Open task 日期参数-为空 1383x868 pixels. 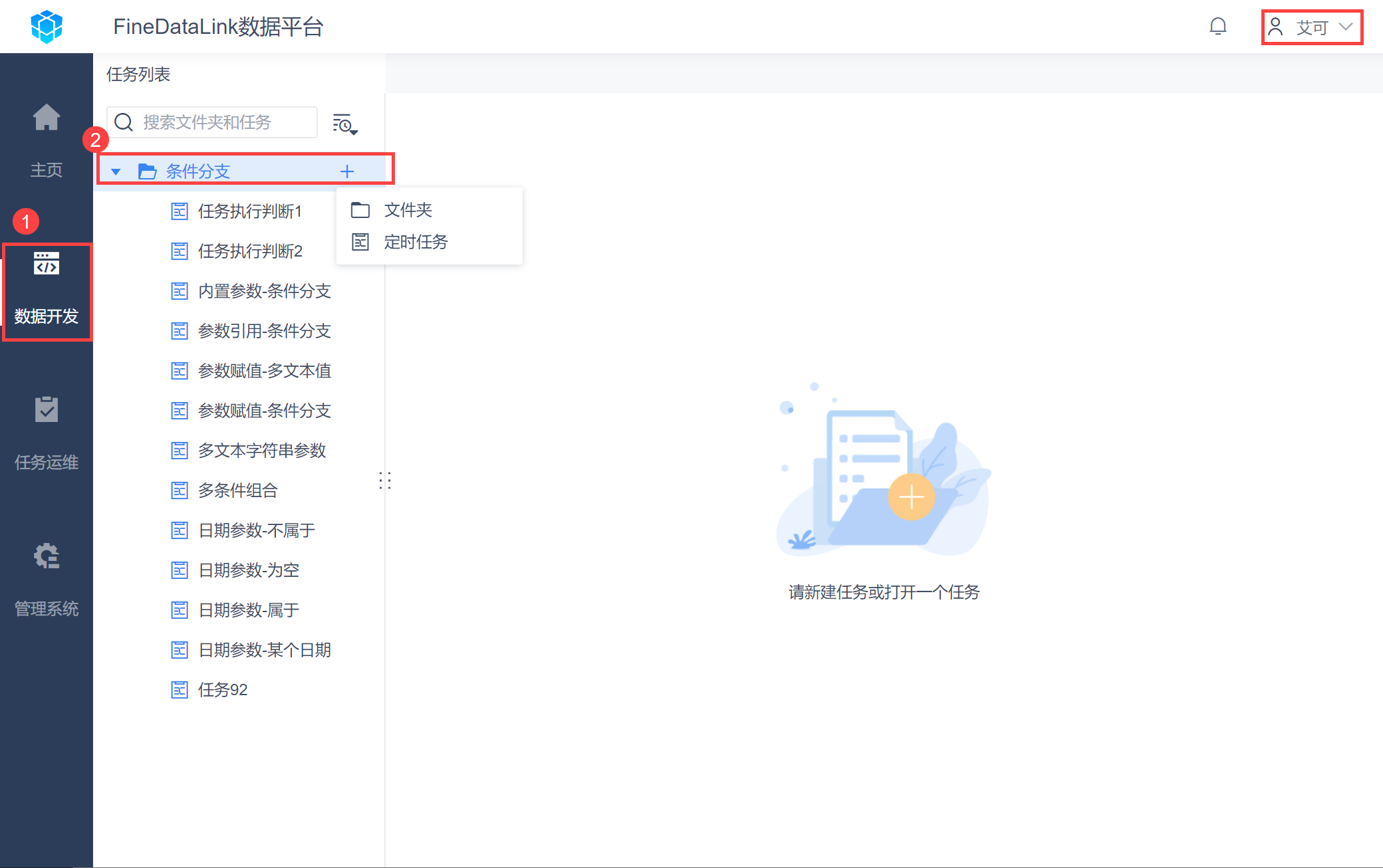coord(249,570)
